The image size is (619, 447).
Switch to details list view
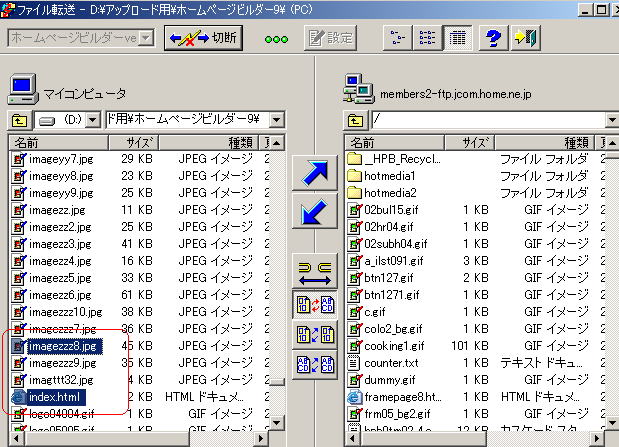[x=456, y=39]
